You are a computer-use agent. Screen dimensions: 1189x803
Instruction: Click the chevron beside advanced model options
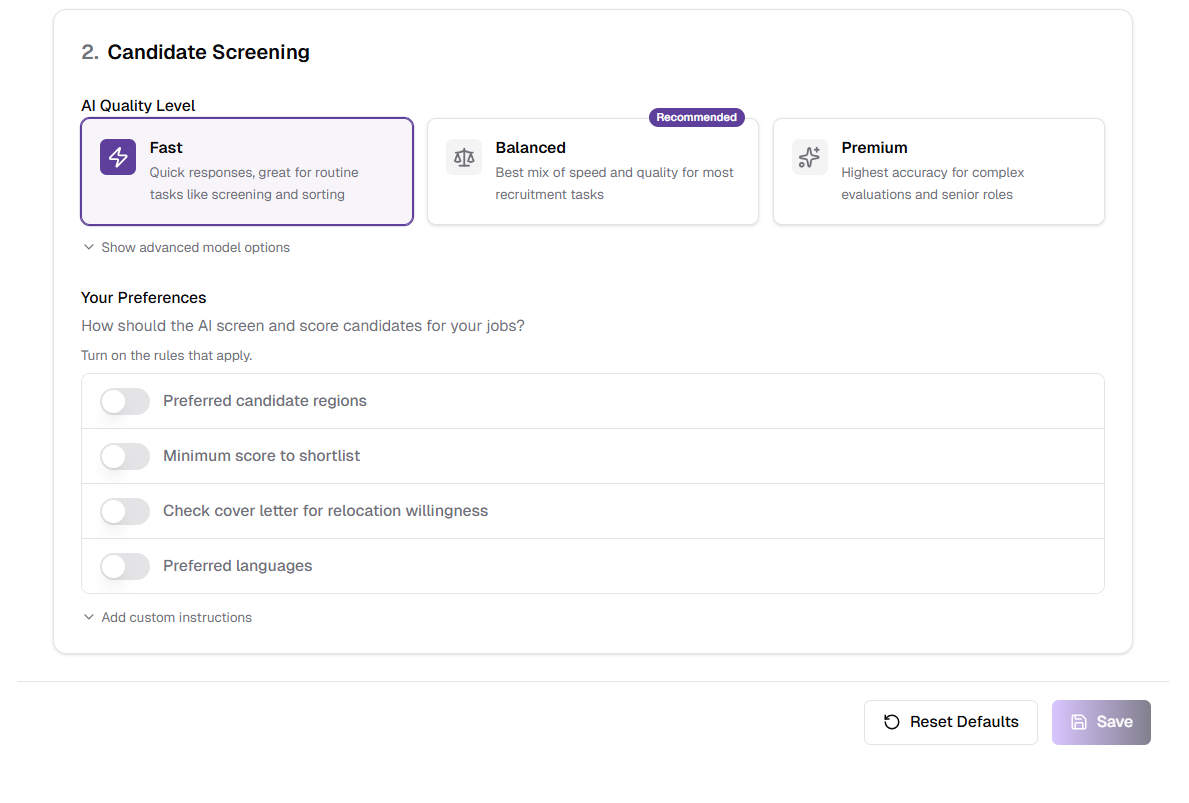pos(88,247)
